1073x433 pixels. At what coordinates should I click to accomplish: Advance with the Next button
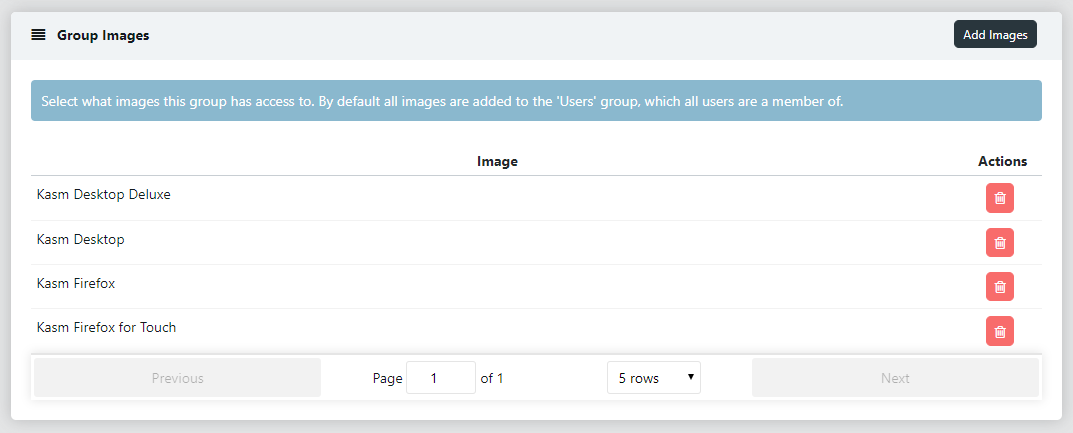[x=895, y=378]
